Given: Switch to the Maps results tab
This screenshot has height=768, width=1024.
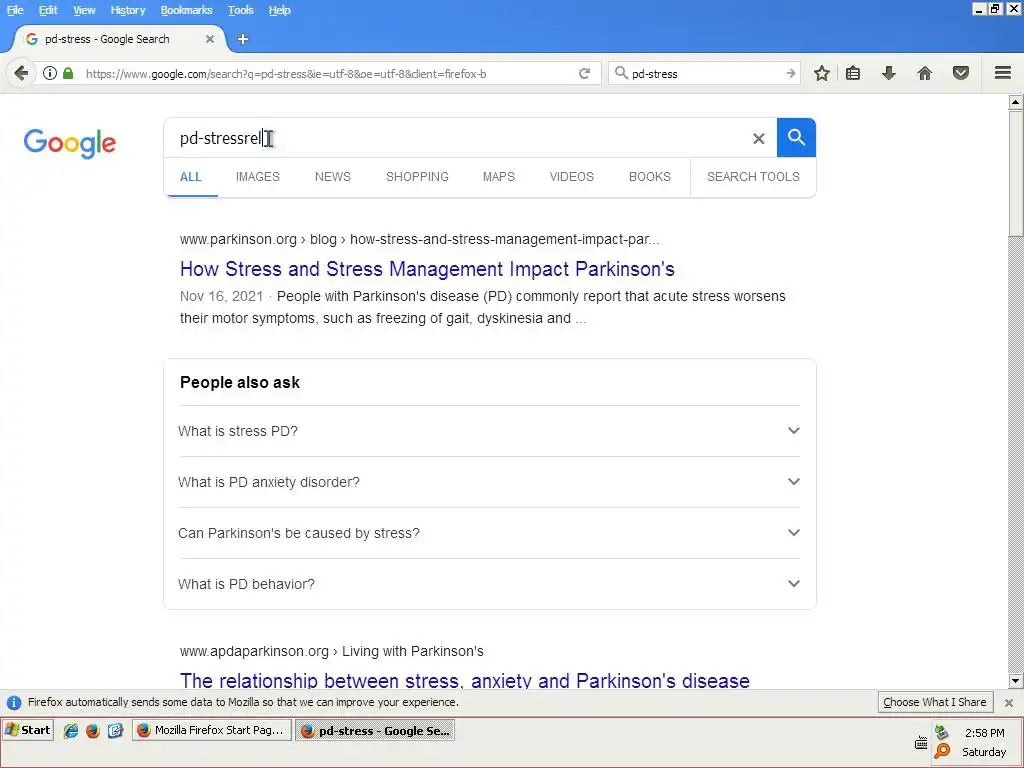Looking at the screenshot, I should tap(498, 176).
